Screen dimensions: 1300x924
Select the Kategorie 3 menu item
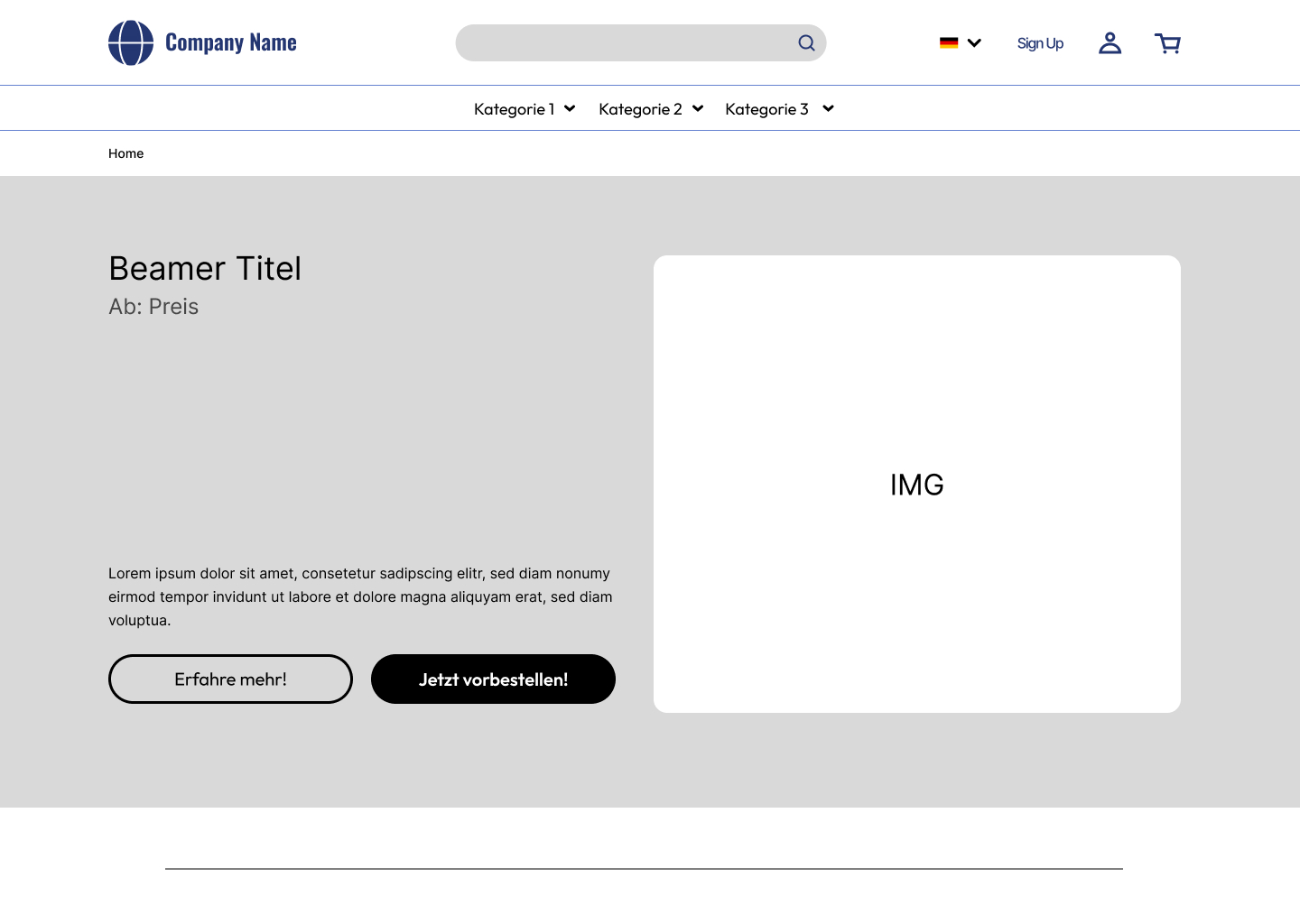[x=766, y=109]
